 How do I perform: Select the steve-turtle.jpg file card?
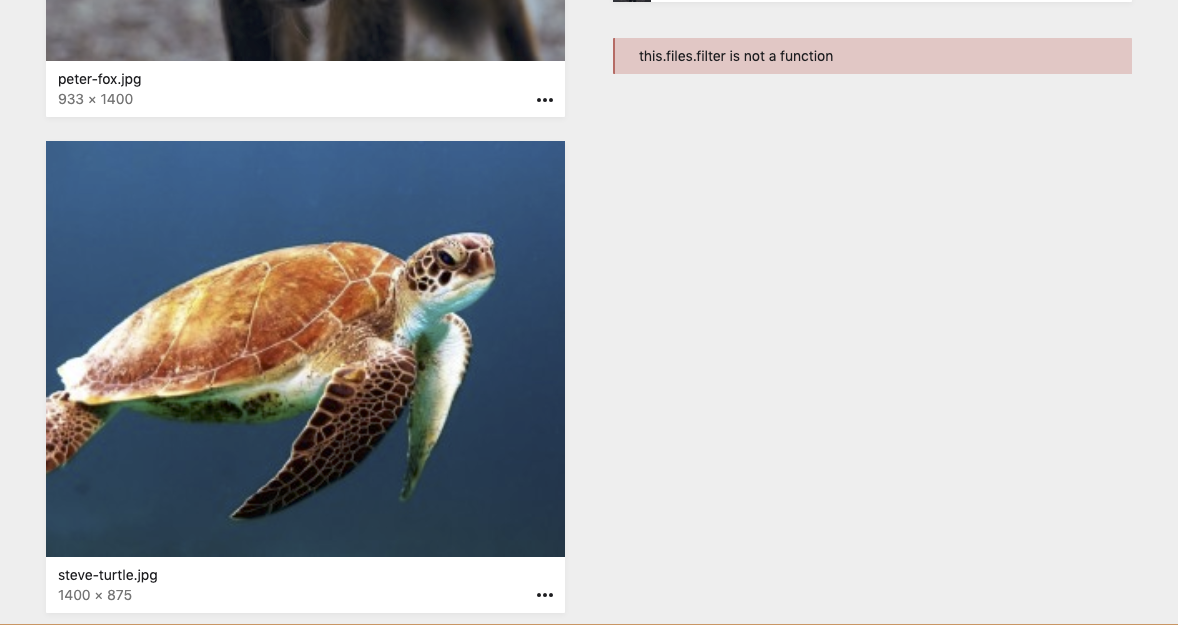pos(305,375)
